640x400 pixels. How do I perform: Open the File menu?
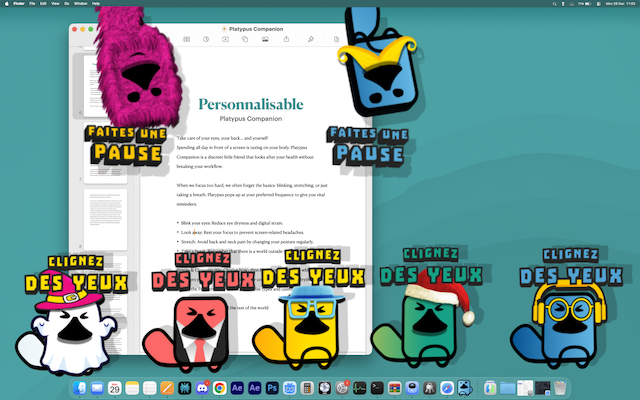pyautogui.click(x=32, y=4)
